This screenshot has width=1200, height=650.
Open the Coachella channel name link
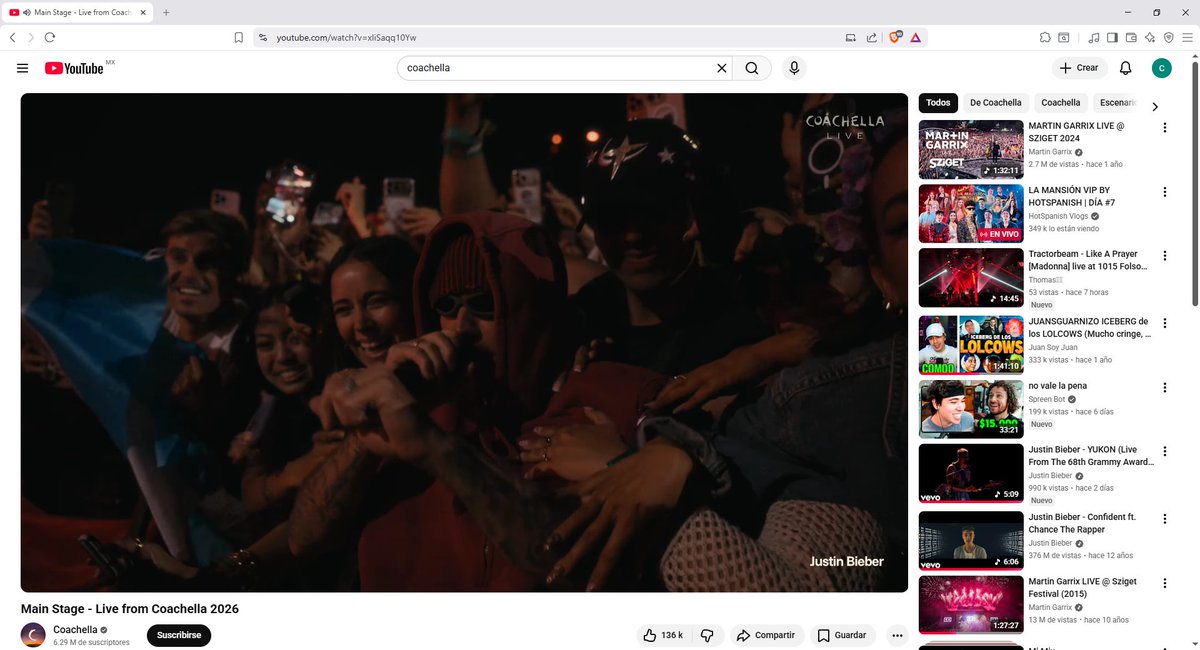pyautogui.click(x=75, y=629)
